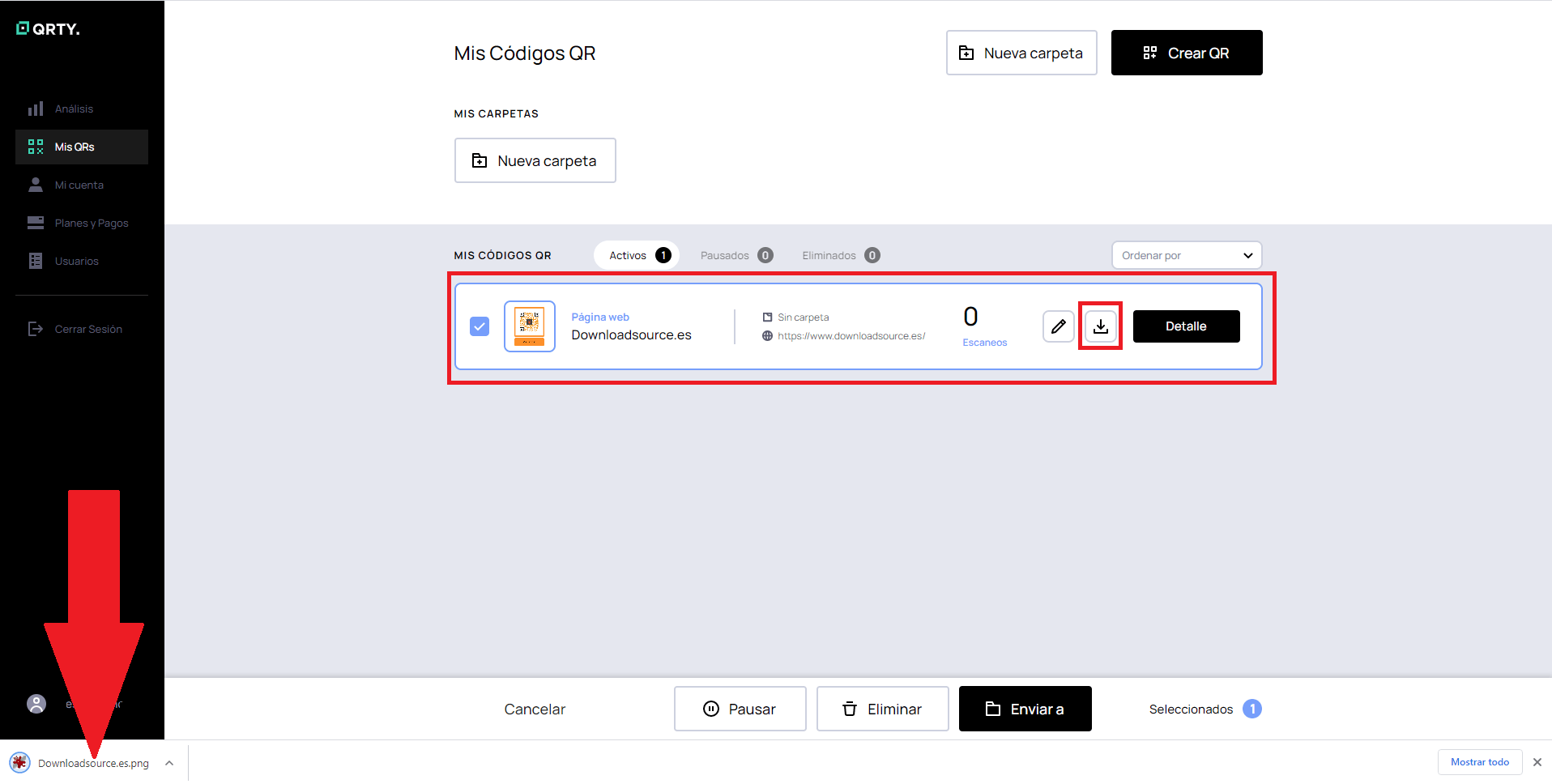Switch to the Eliminados tab
This screenshot has width=1552, height=784.
click(841, 255)
